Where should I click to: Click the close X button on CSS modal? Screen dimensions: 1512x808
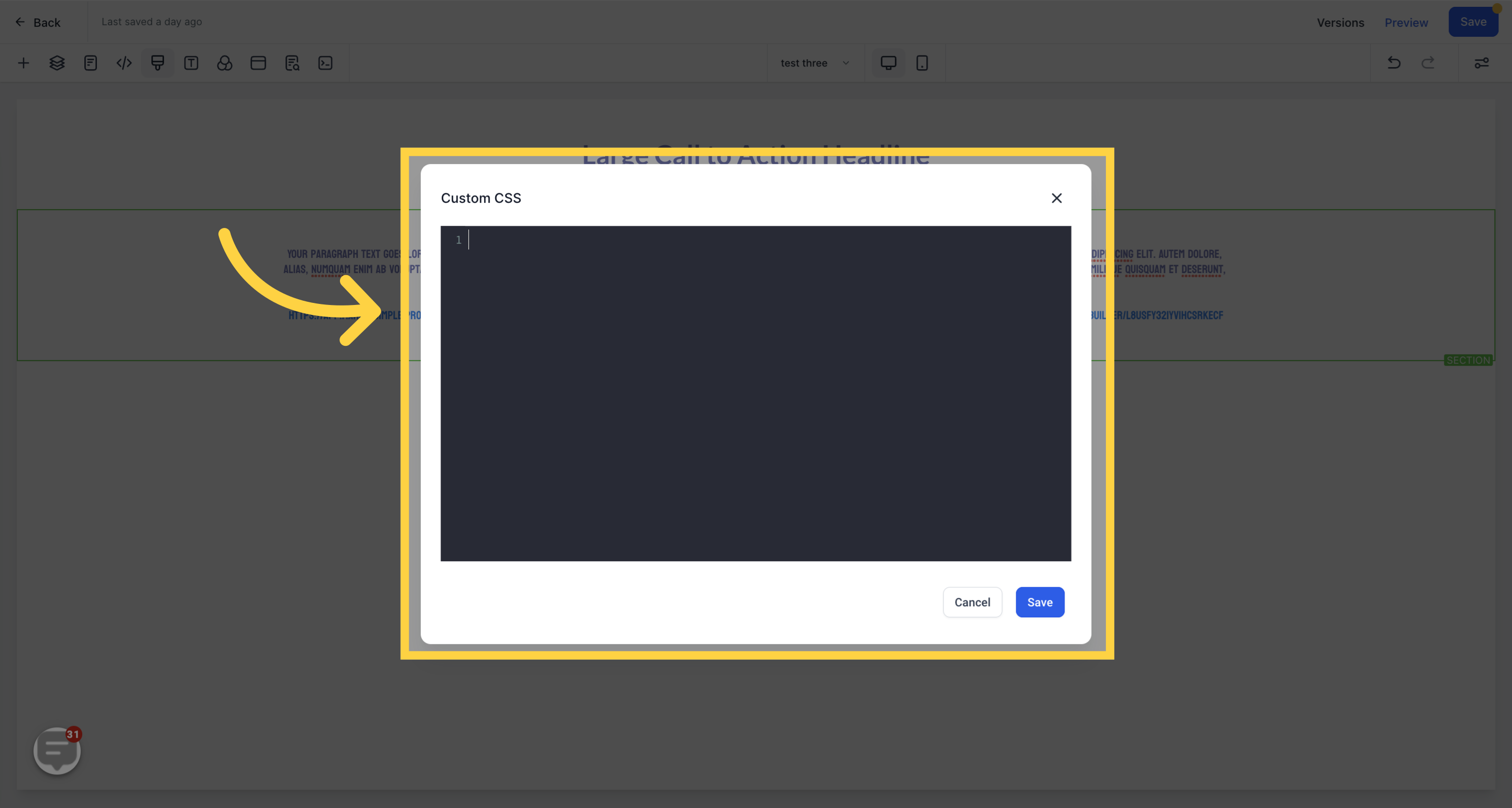1057,198
